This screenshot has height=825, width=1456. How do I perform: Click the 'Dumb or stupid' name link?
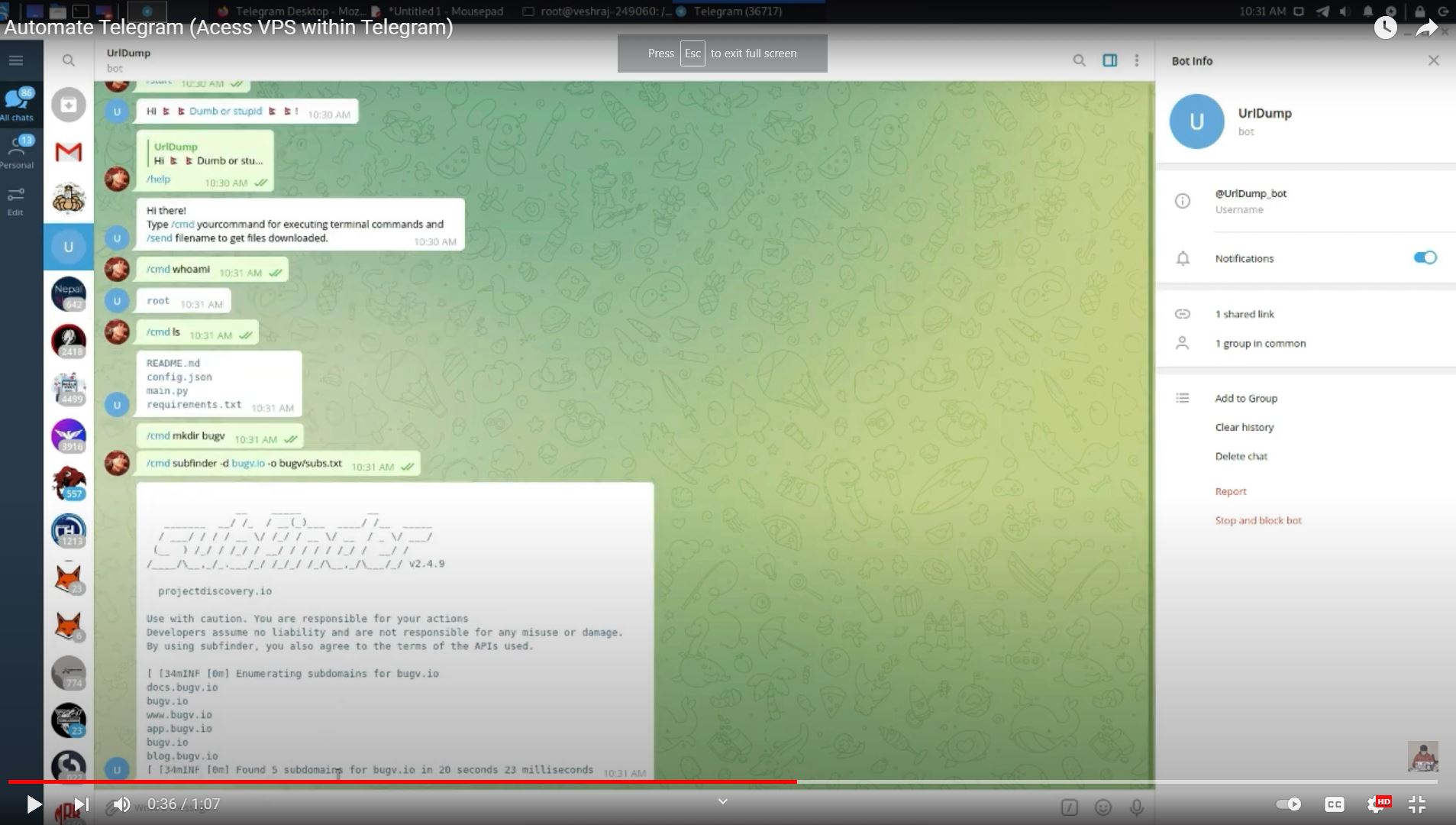[225, 112]
